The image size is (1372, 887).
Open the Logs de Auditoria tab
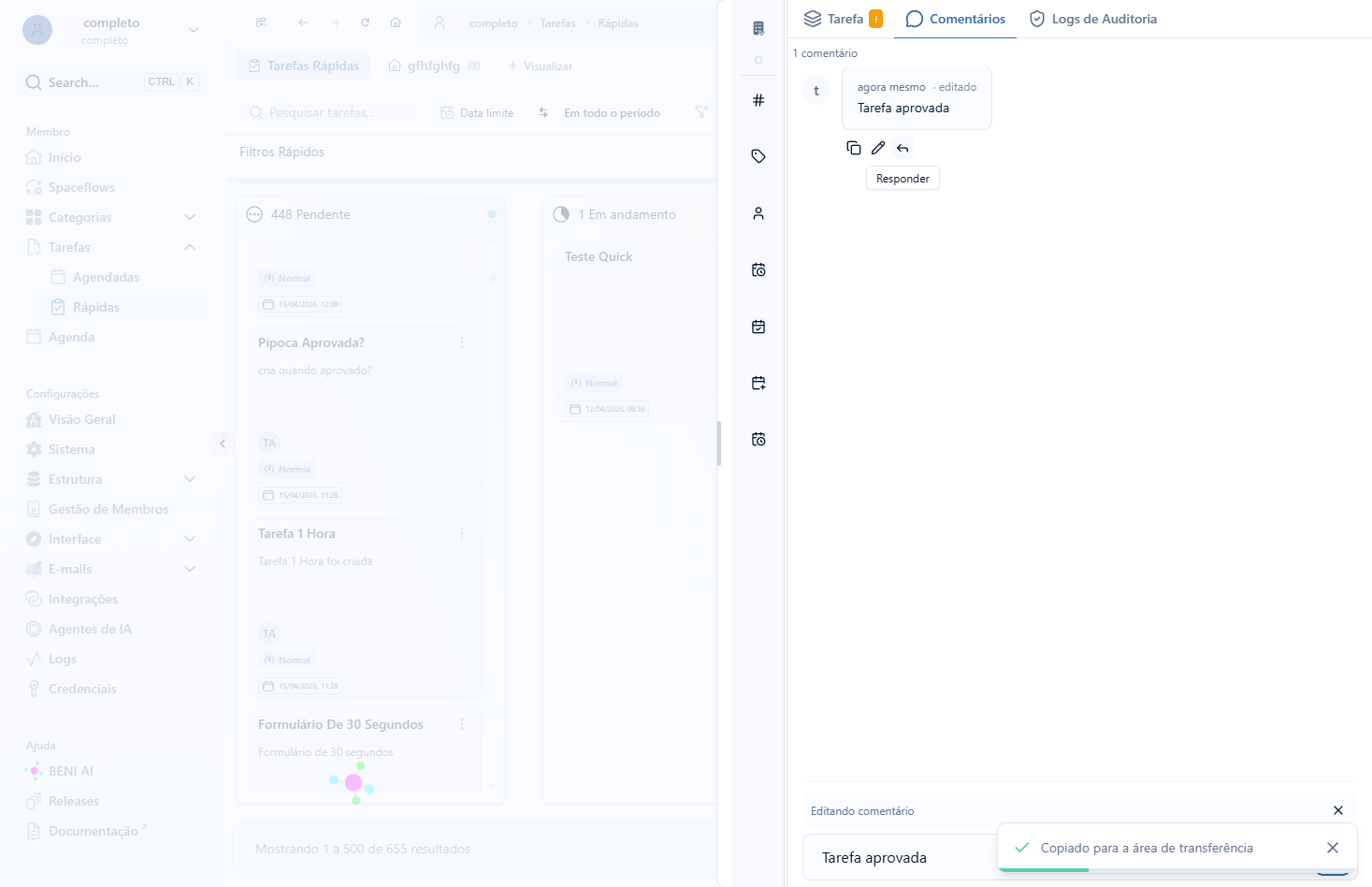click(x=1093, y=19)
